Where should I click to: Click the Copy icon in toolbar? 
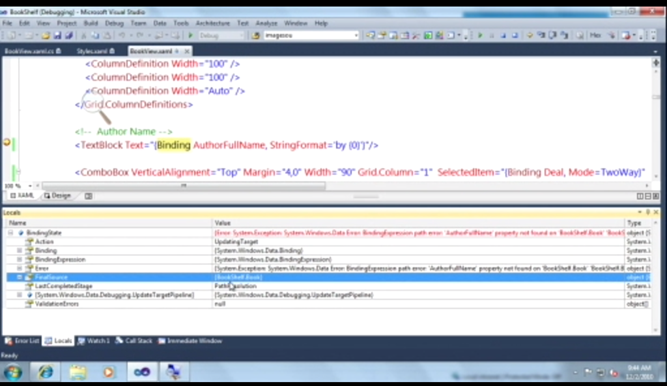(95, 36)
